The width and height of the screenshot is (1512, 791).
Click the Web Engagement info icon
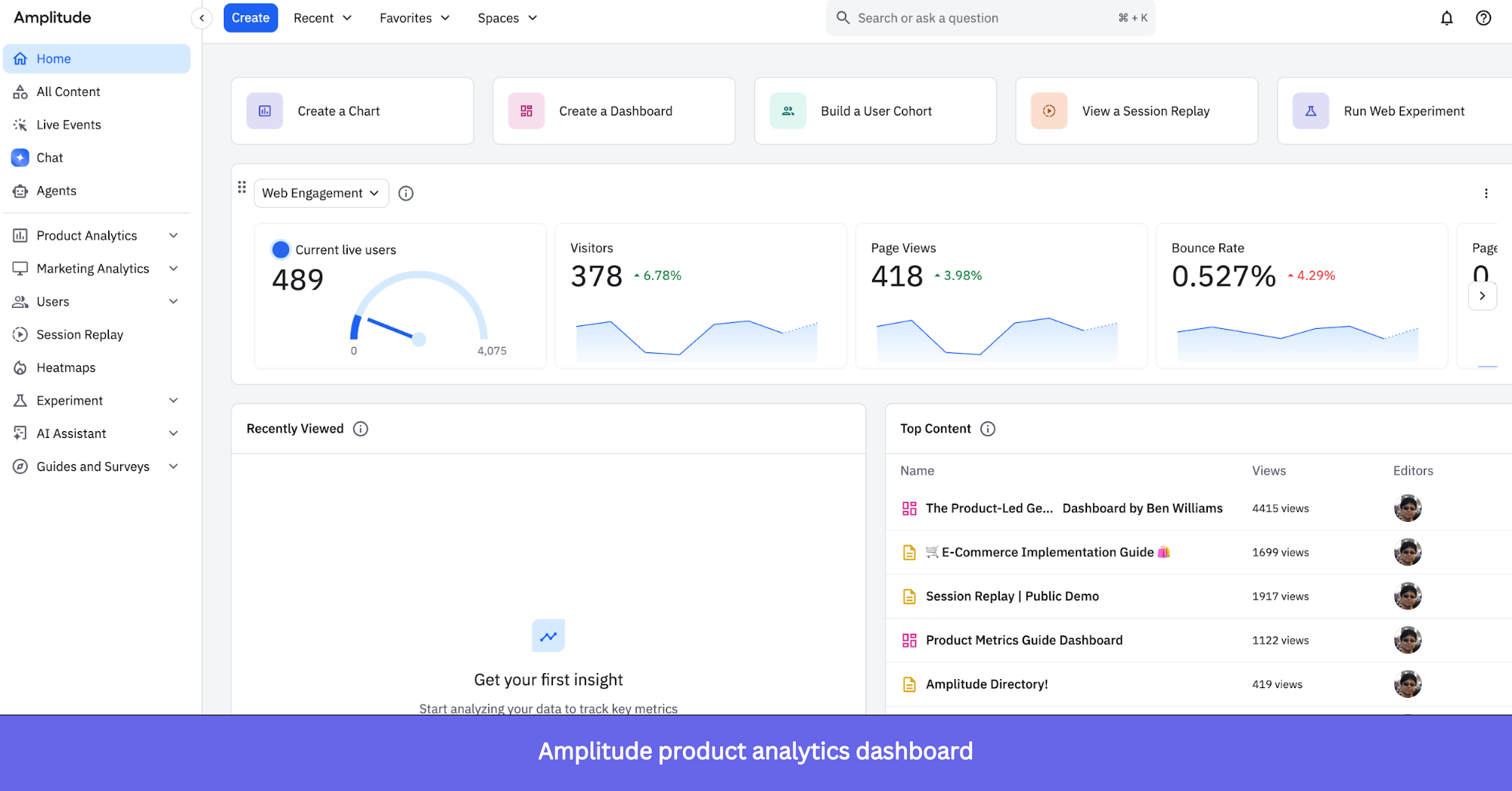(405, 193)
